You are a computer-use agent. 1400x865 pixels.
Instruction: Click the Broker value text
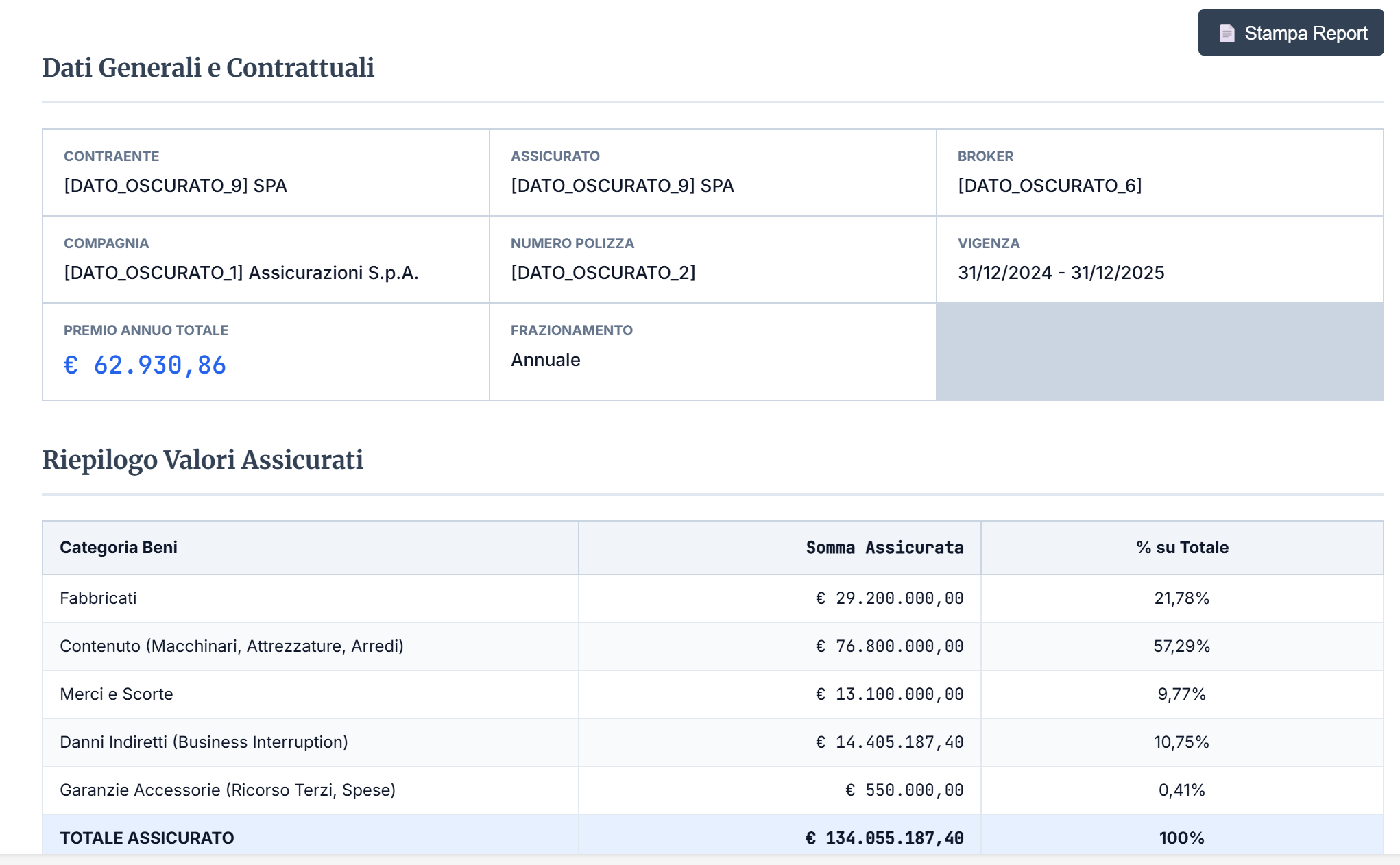[x=1049, y=186]
